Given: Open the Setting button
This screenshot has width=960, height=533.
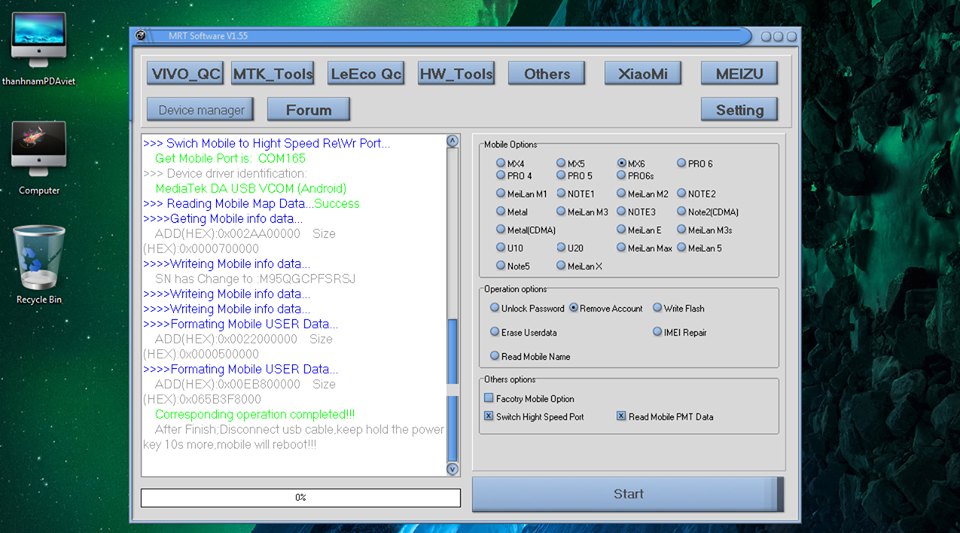Looking at the screenshot, I should [x=739, y=110].
